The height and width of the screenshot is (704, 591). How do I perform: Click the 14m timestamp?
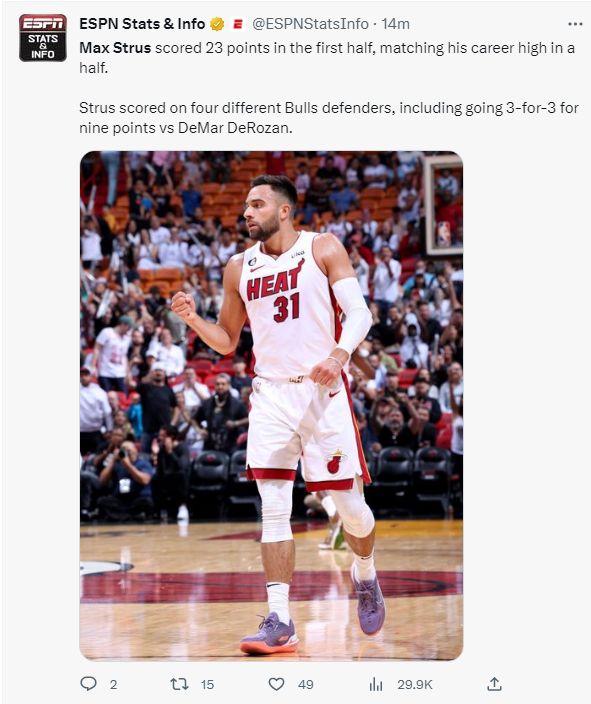pyautogui.click(x=396, y=24)
